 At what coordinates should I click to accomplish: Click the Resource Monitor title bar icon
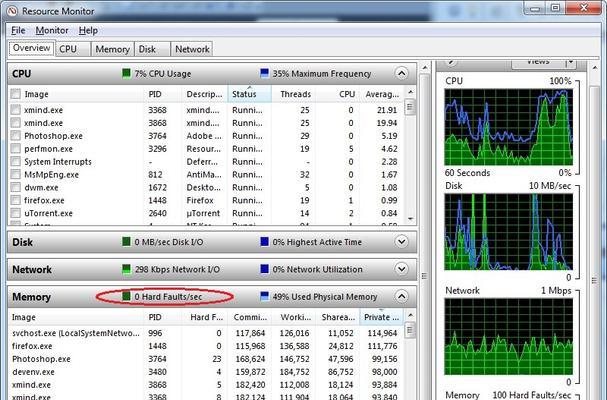point(12,11)
